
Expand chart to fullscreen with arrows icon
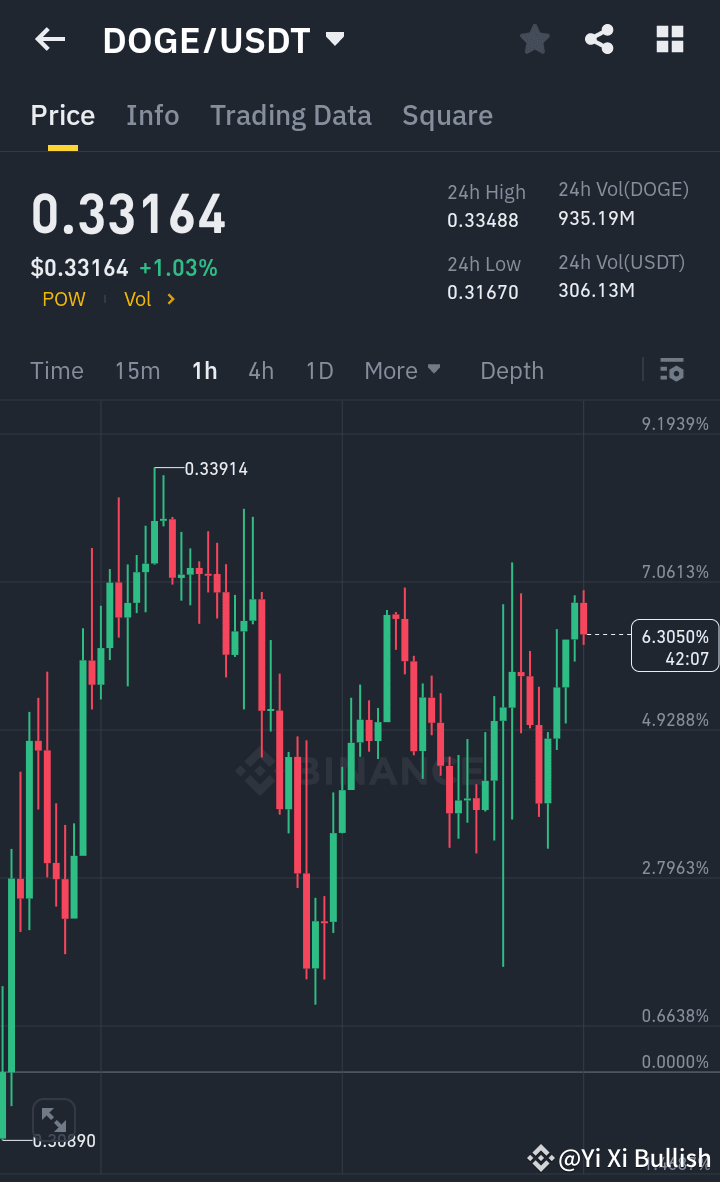coord(54,1120)
